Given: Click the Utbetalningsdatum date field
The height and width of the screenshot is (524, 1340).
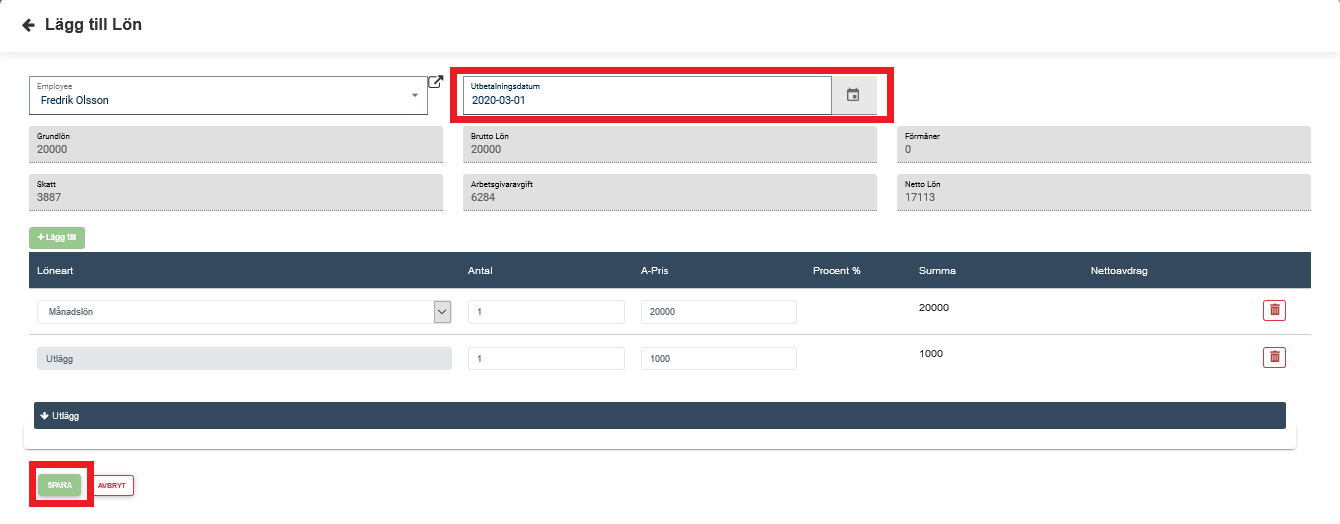Looking at the screenshot, I should coord(648,95).
